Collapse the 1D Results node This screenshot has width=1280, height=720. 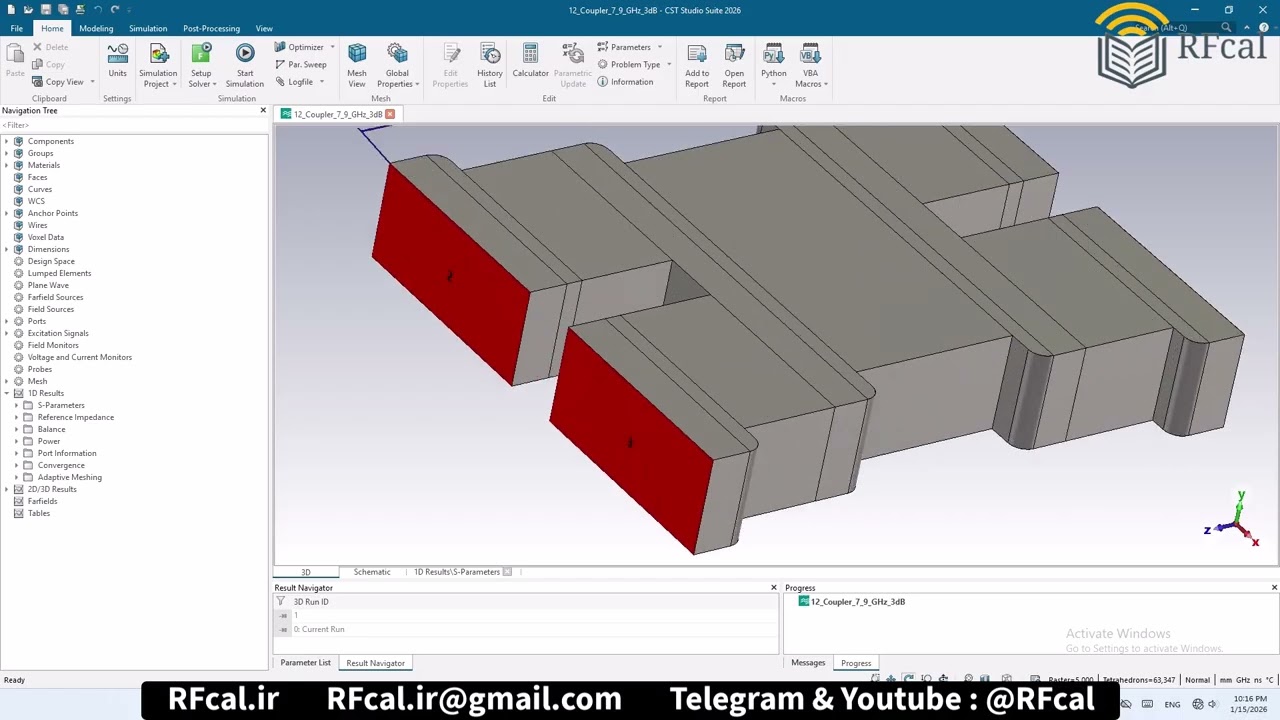pos(6,393)
